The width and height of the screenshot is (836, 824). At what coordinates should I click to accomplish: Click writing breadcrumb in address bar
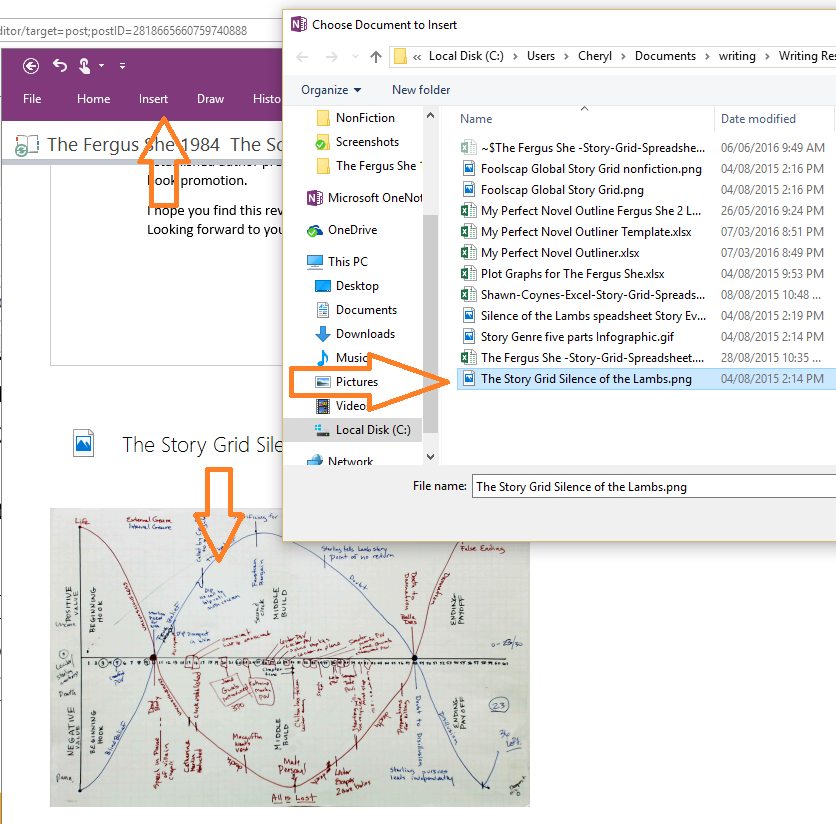[737, 56]
